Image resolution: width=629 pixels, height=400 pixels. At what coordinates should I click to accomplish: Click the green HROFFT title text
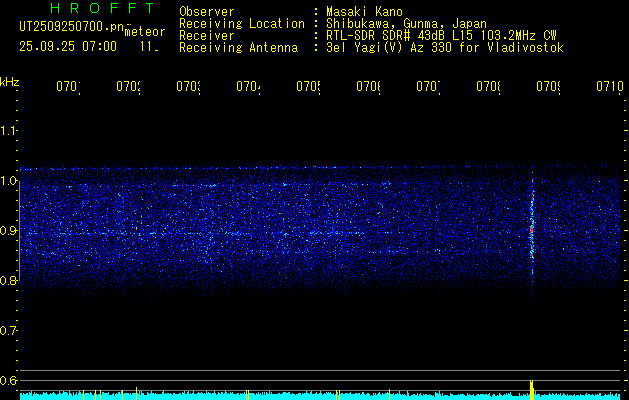coord(102,8)
